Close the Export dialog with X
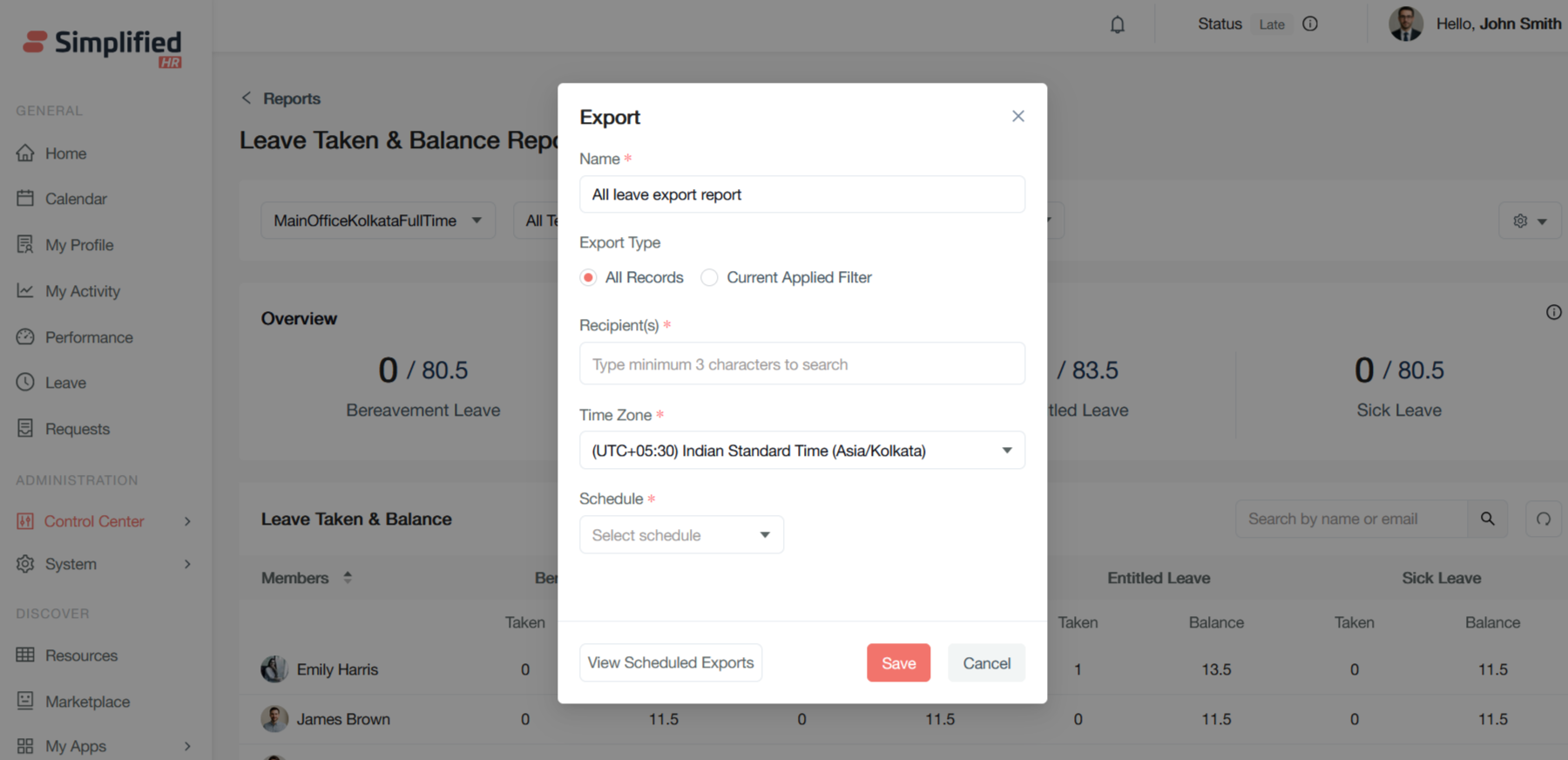1568x760 pixels. [x=1017, y=116]
